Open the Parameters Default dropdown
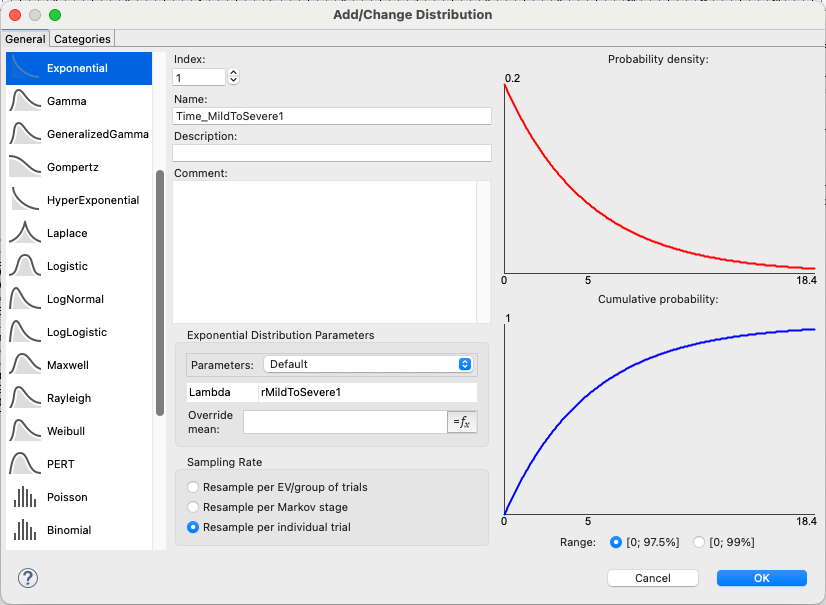This screenshot has height=605, width=826. (x=368, y=364)
